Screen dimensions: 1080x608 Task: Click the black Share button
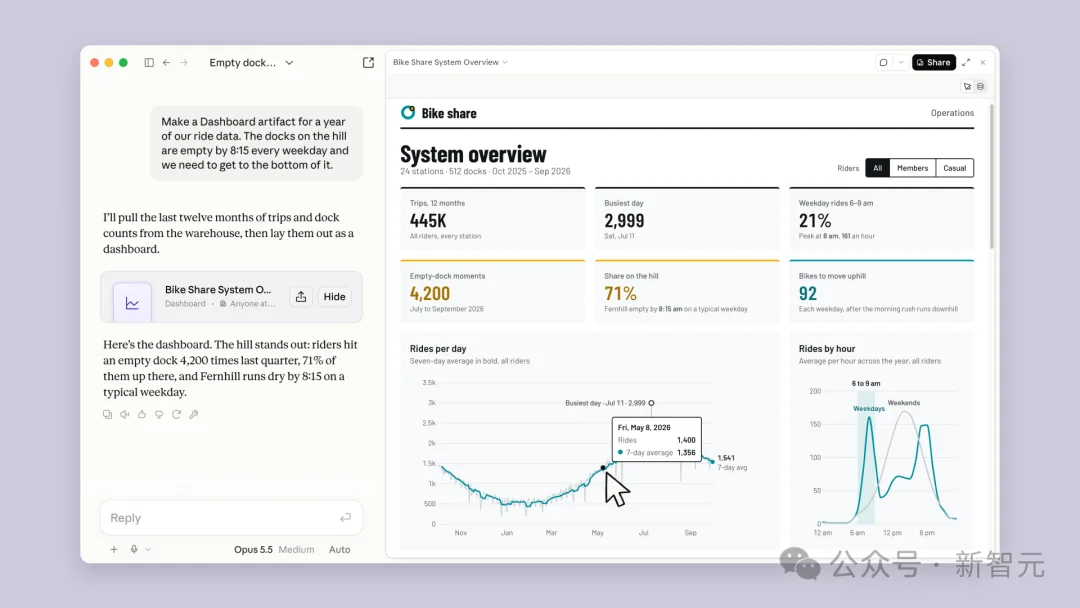(x=933, y=63)
